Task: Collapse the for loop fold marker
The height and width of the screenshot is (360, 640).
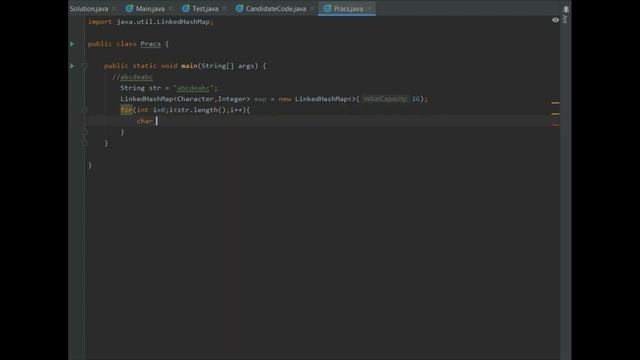Action: (x=84, y=110)
